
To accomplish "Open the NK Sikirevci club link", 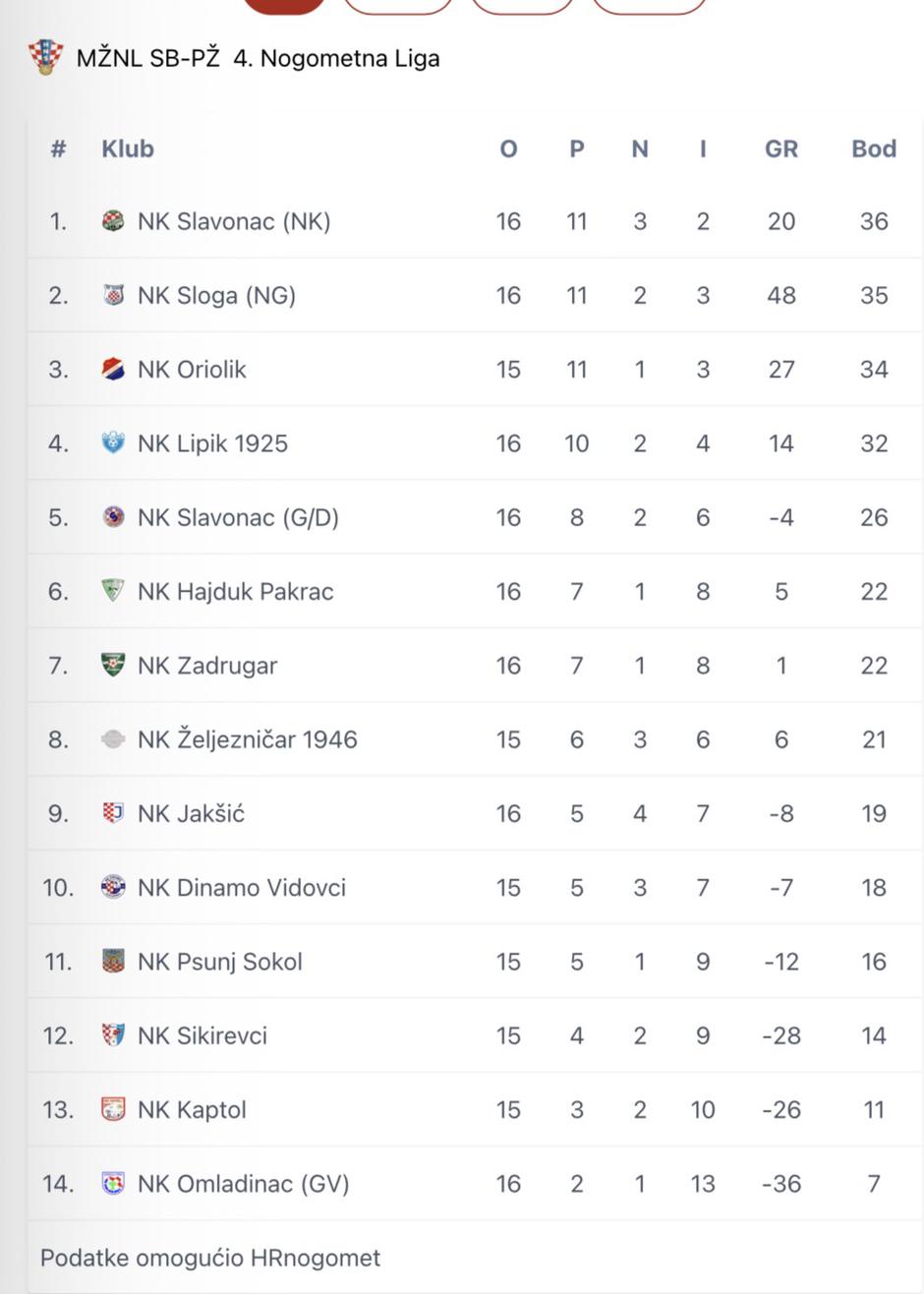I will pyautogui.click(x=202, y=1035).
